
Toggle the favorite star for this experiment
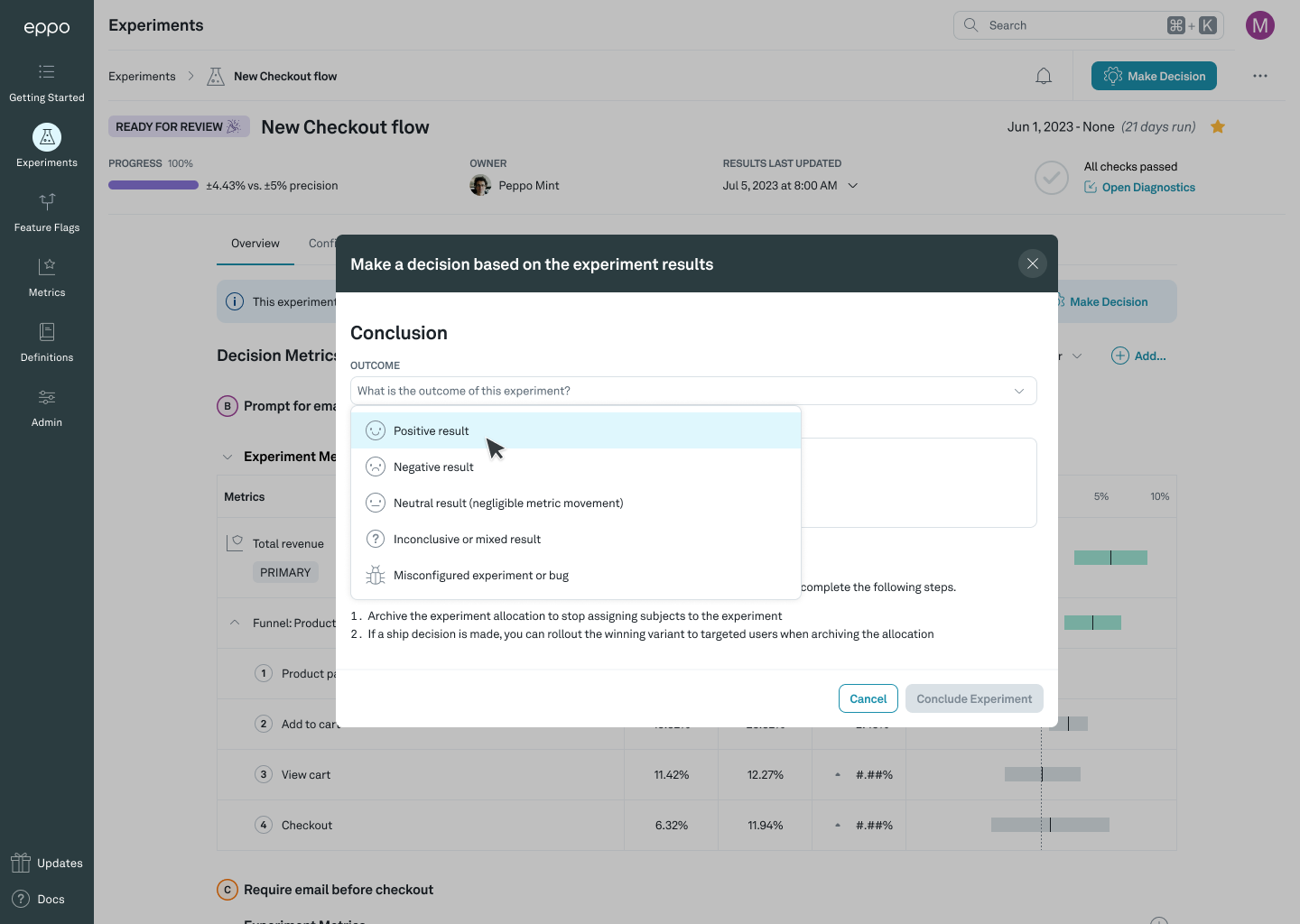click(x=1218, y=127)
